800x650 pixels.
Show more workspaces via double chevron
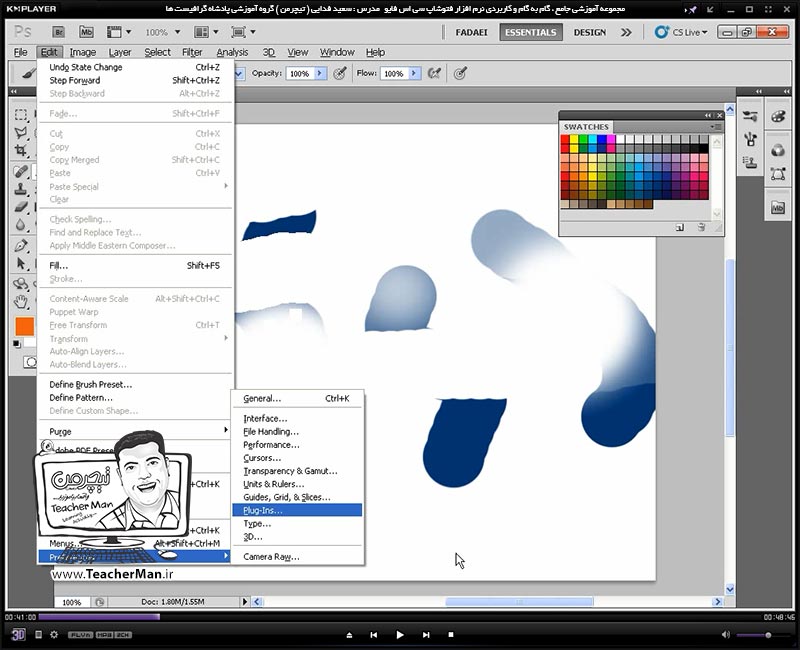(626, 32)
